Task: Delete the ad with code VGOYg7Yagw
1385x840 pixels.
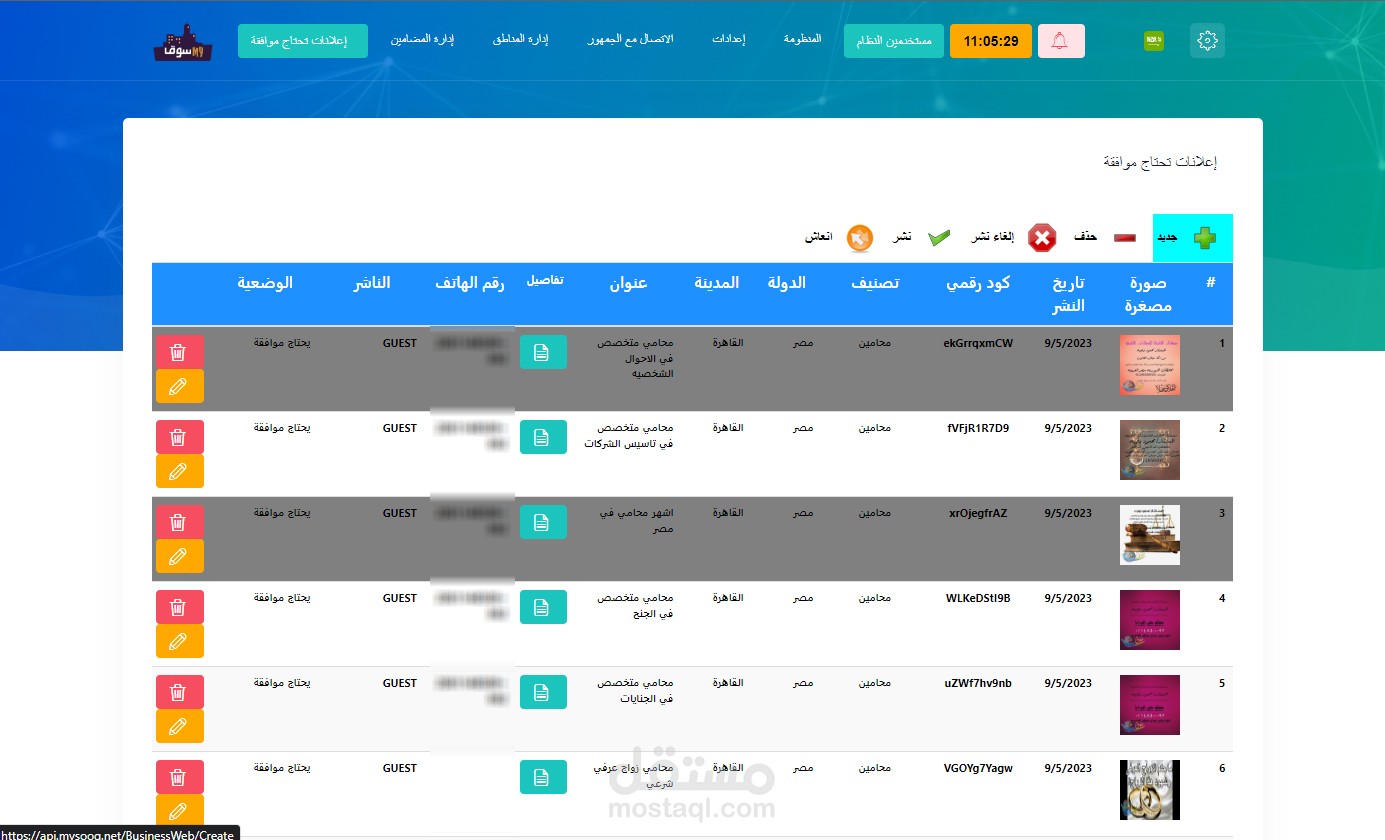Action: point(180,777)
